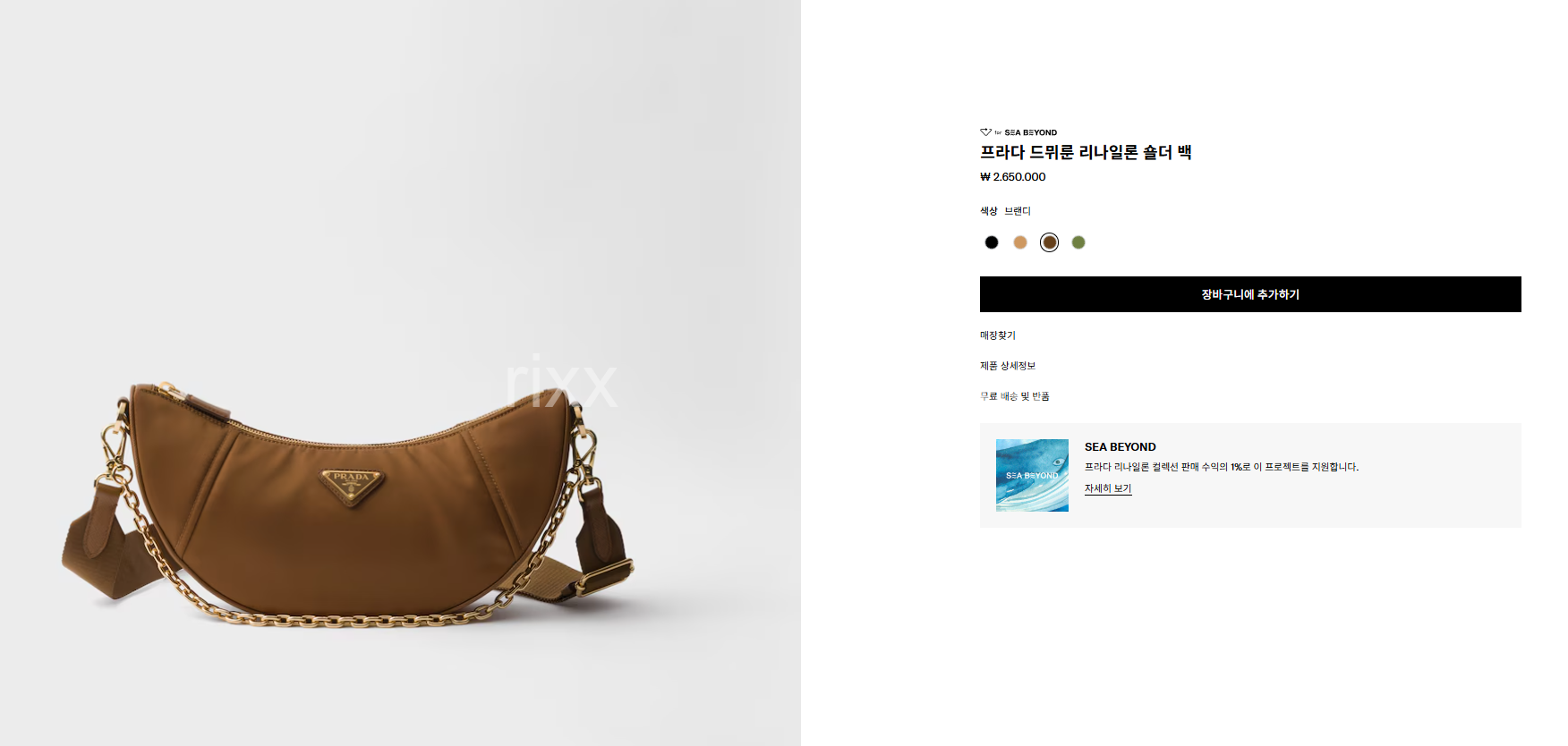Click the Prada triangle logo above product title
1568x746 pixels.
[x=985, y=132]
